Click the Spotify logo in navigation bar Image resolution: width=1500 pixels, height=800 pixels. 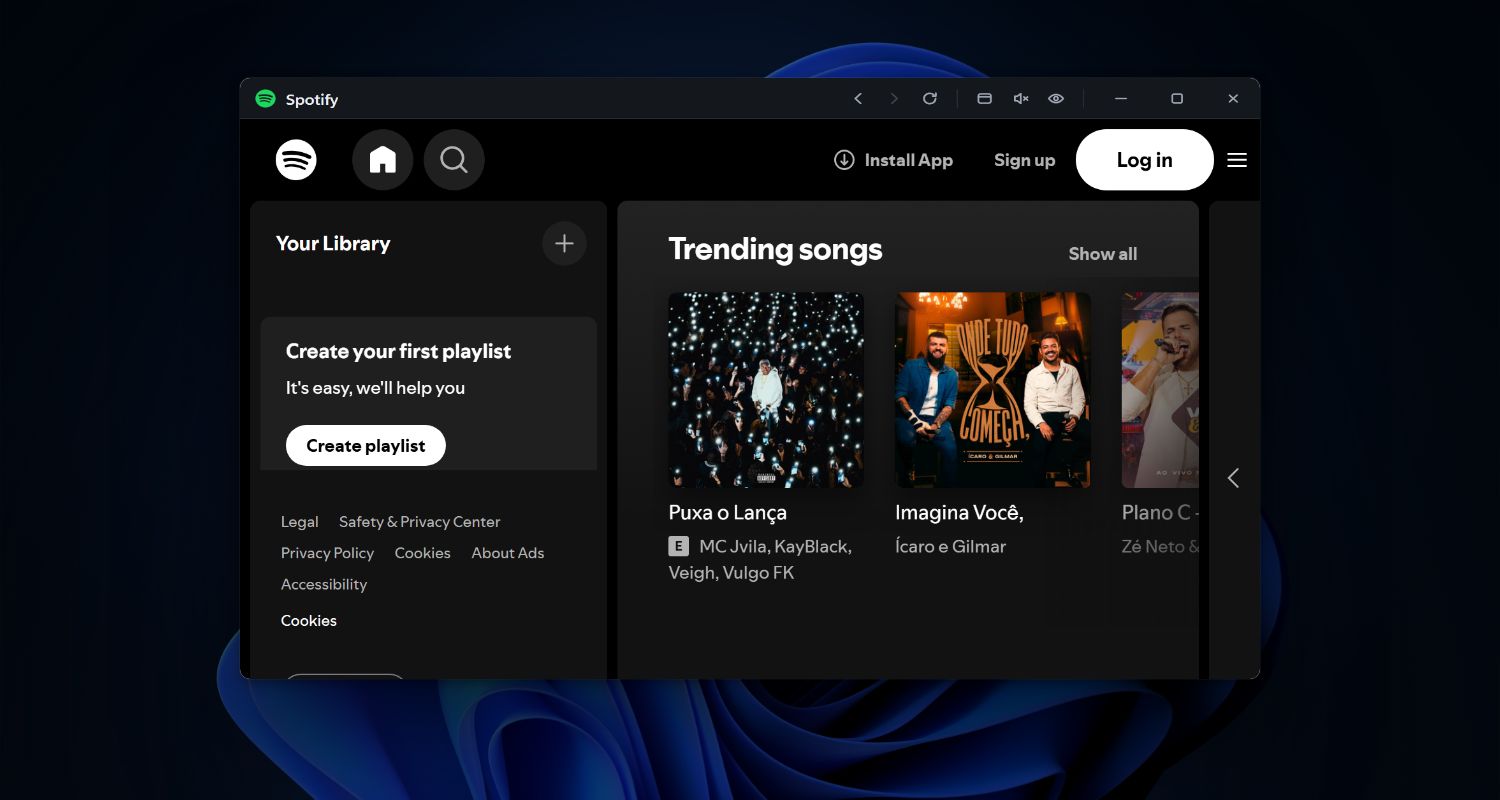pos(296,160)
